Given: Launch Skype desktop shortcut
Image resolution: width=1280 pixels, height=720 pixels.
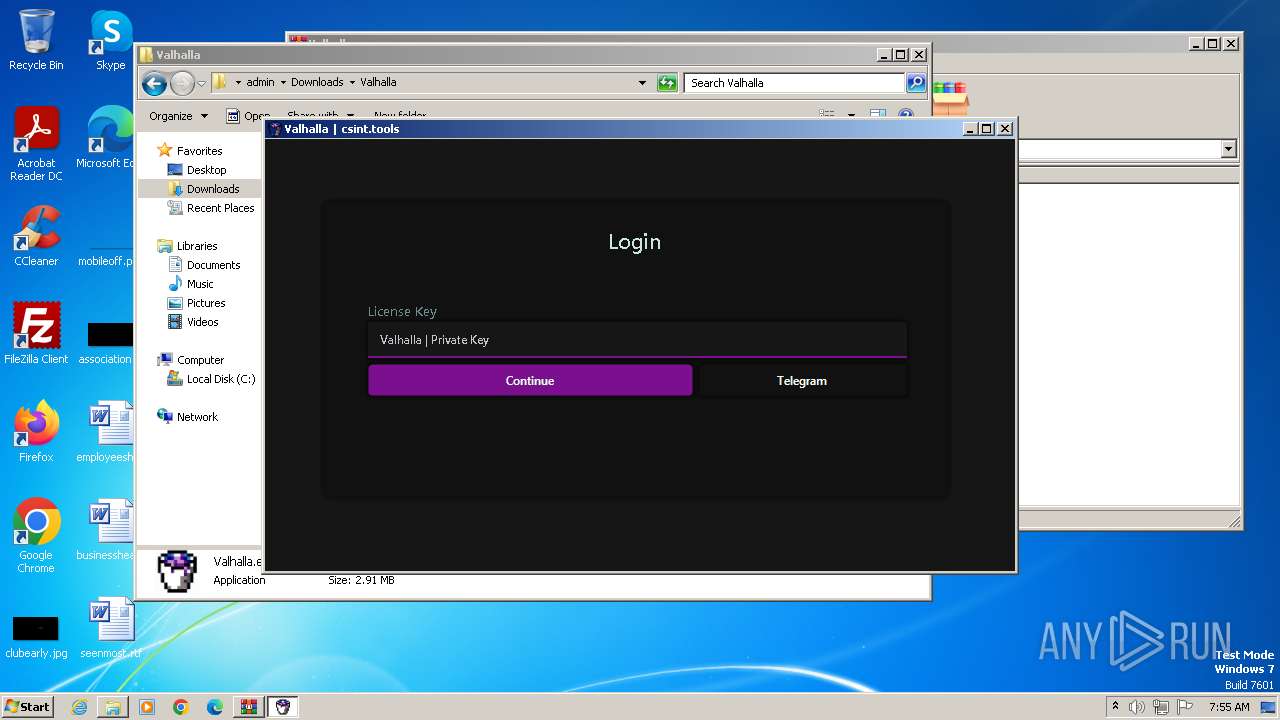Looking at the screenshot, I should [110, 40].
